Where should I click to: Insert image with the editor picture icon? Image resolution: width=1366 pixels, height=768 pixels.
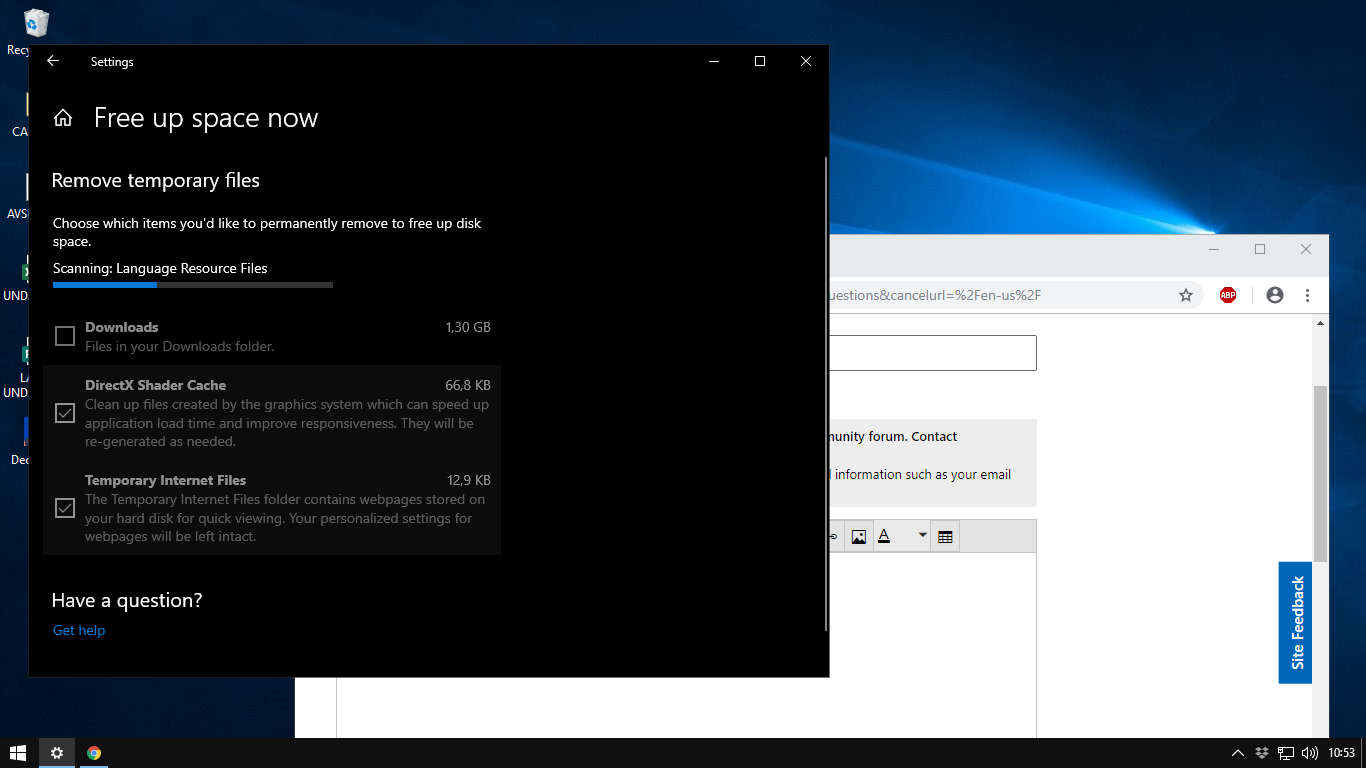[x=859, y=537]
